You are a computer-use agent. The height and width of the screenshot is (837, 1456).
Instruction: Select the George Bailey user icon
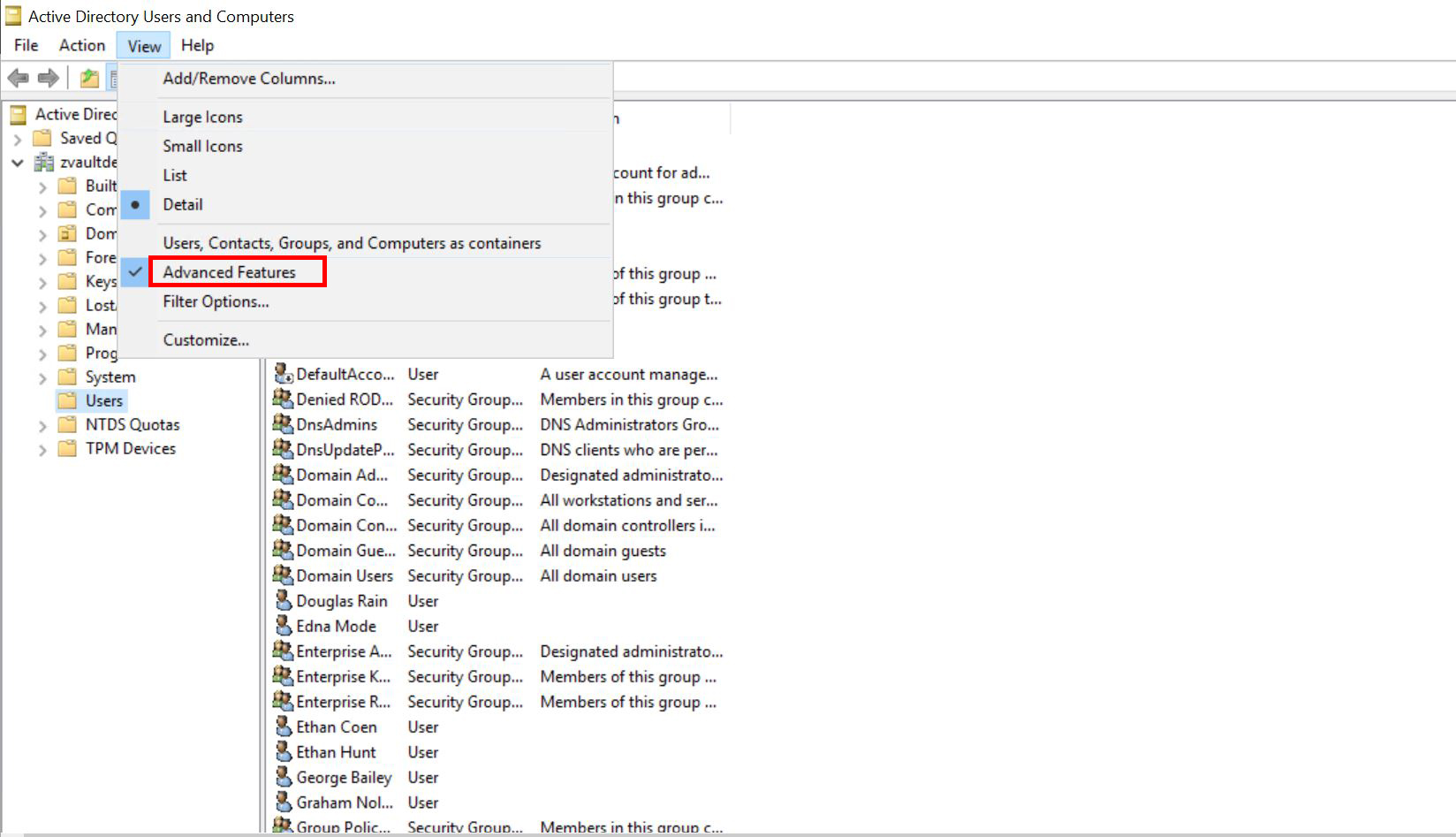[x=283, y=777]
